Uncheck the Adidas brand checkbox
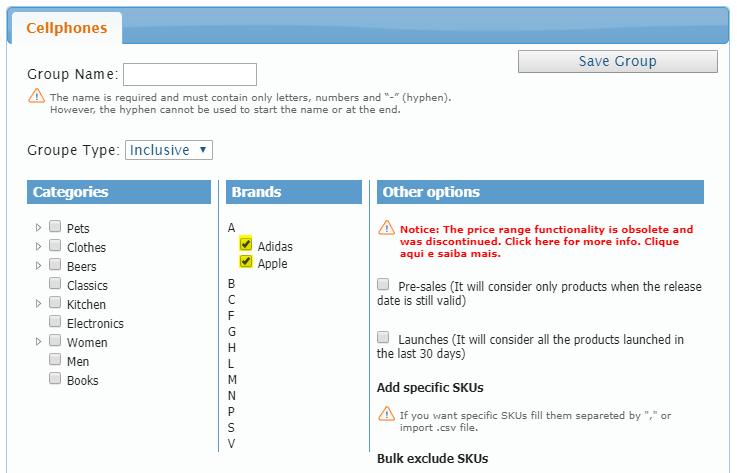Image resolution: width=737 pixels, height=473 pixels. pos(246,244)
